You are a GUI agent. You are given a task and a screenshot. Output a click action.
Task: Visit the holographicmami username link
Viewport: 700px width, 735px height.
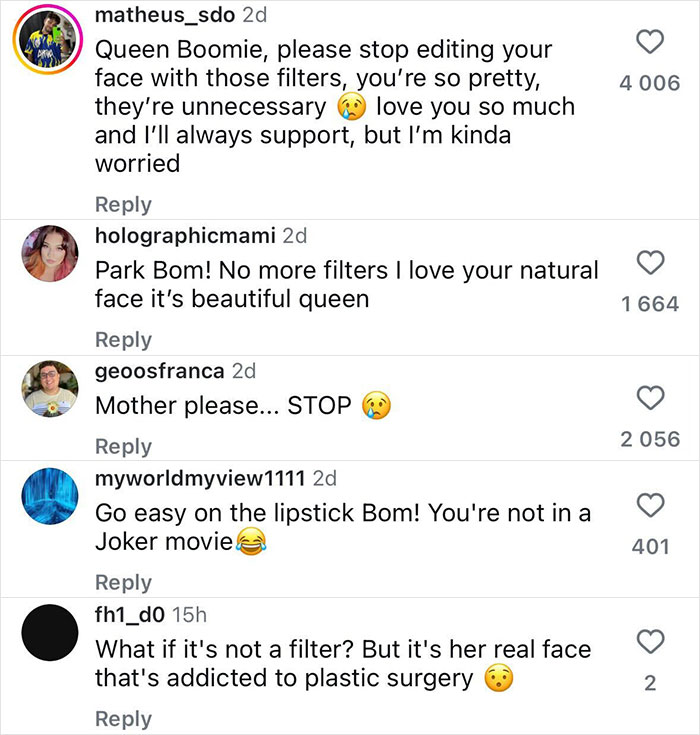click(x=185, y=236)
